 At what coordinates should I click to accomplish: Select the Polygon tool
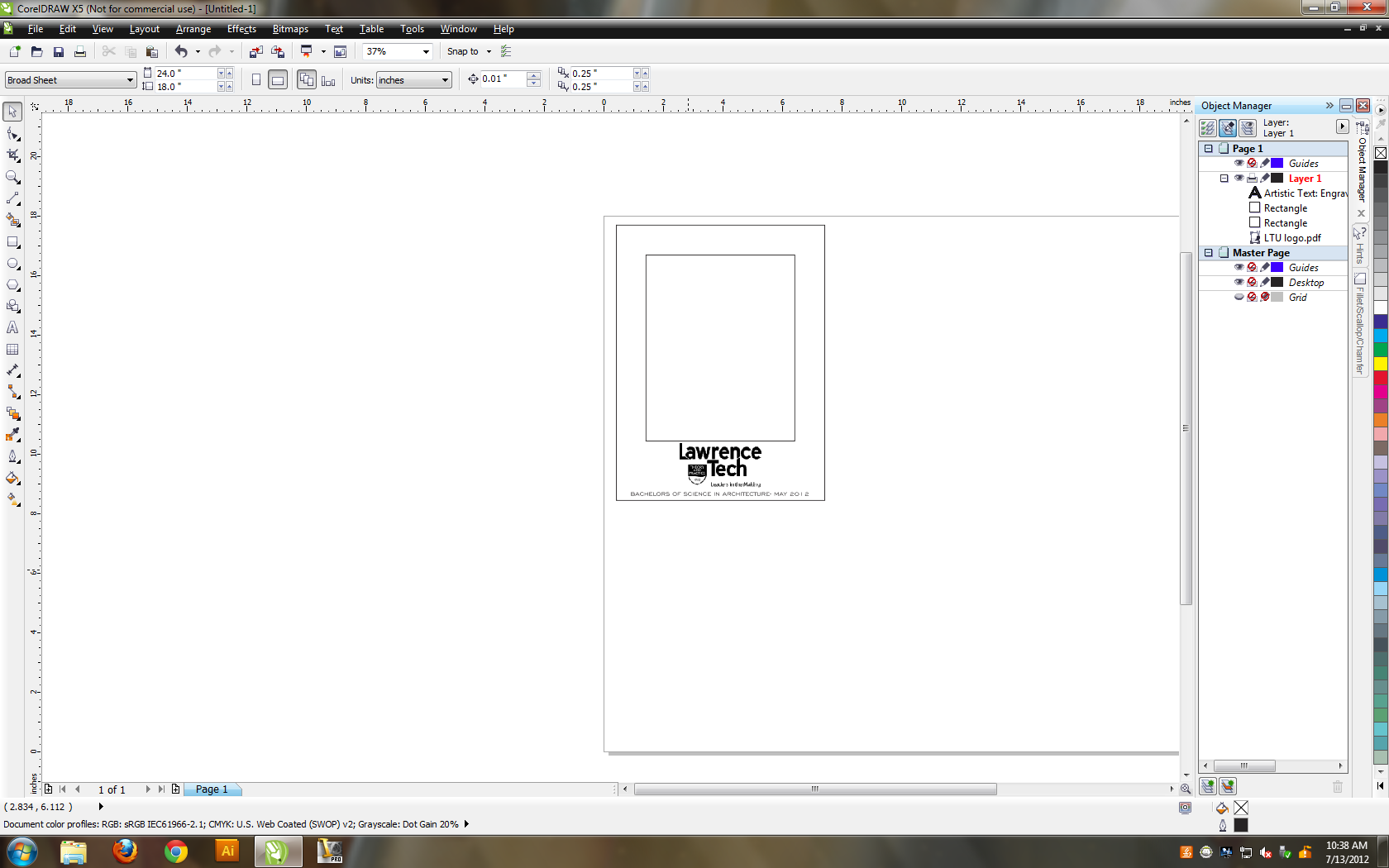12,285
